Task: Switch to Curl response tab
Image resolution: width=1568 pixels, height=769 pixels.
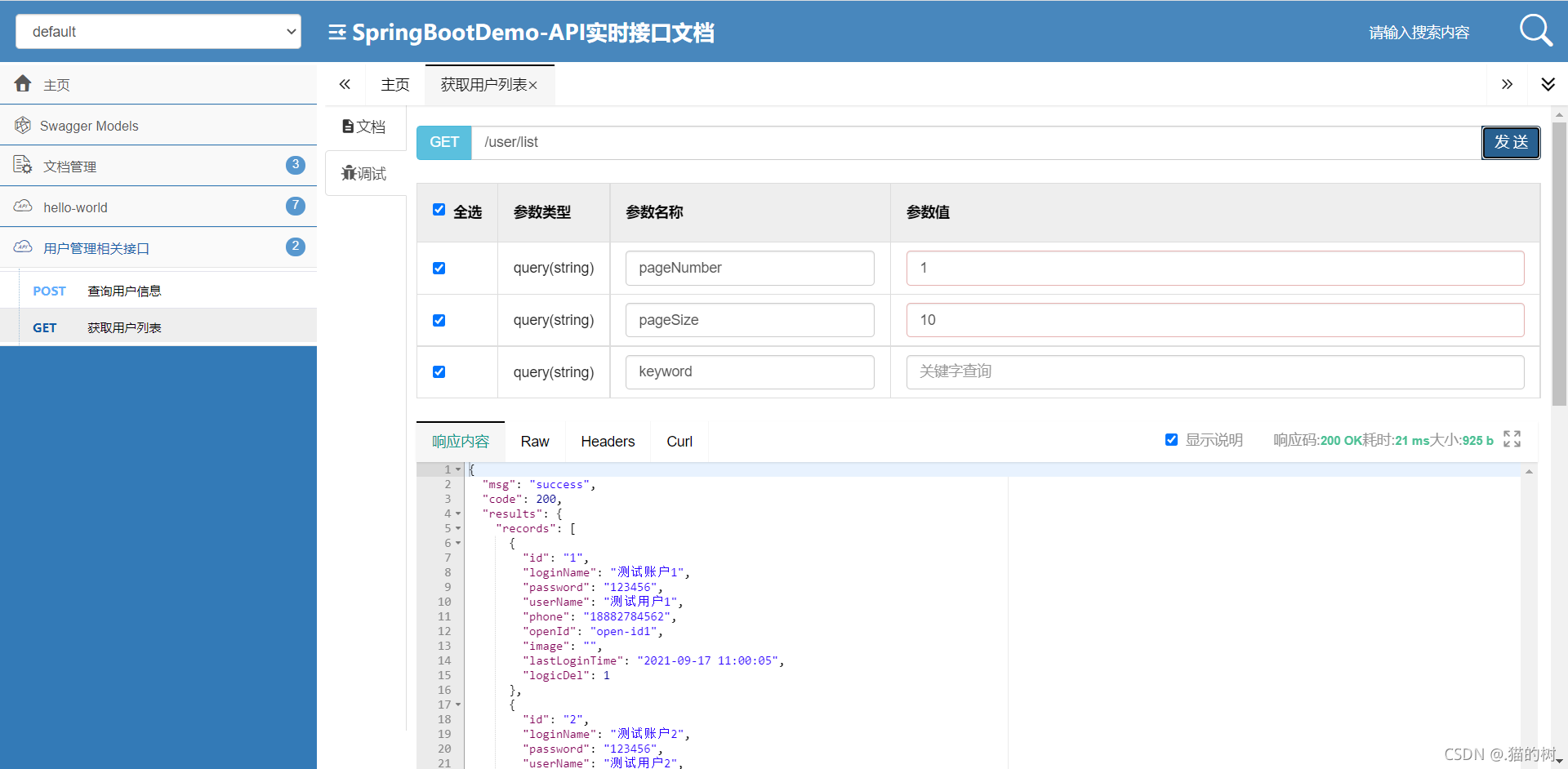Action: coord(679,442)
